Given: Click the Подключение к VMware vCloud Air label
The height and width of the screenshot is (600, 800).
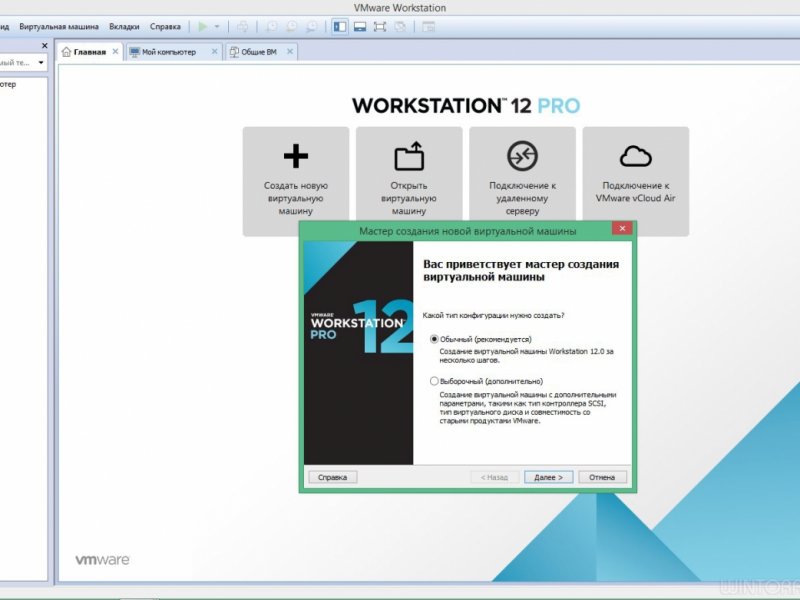Looking at the screenshot, I should pos(636,192).
